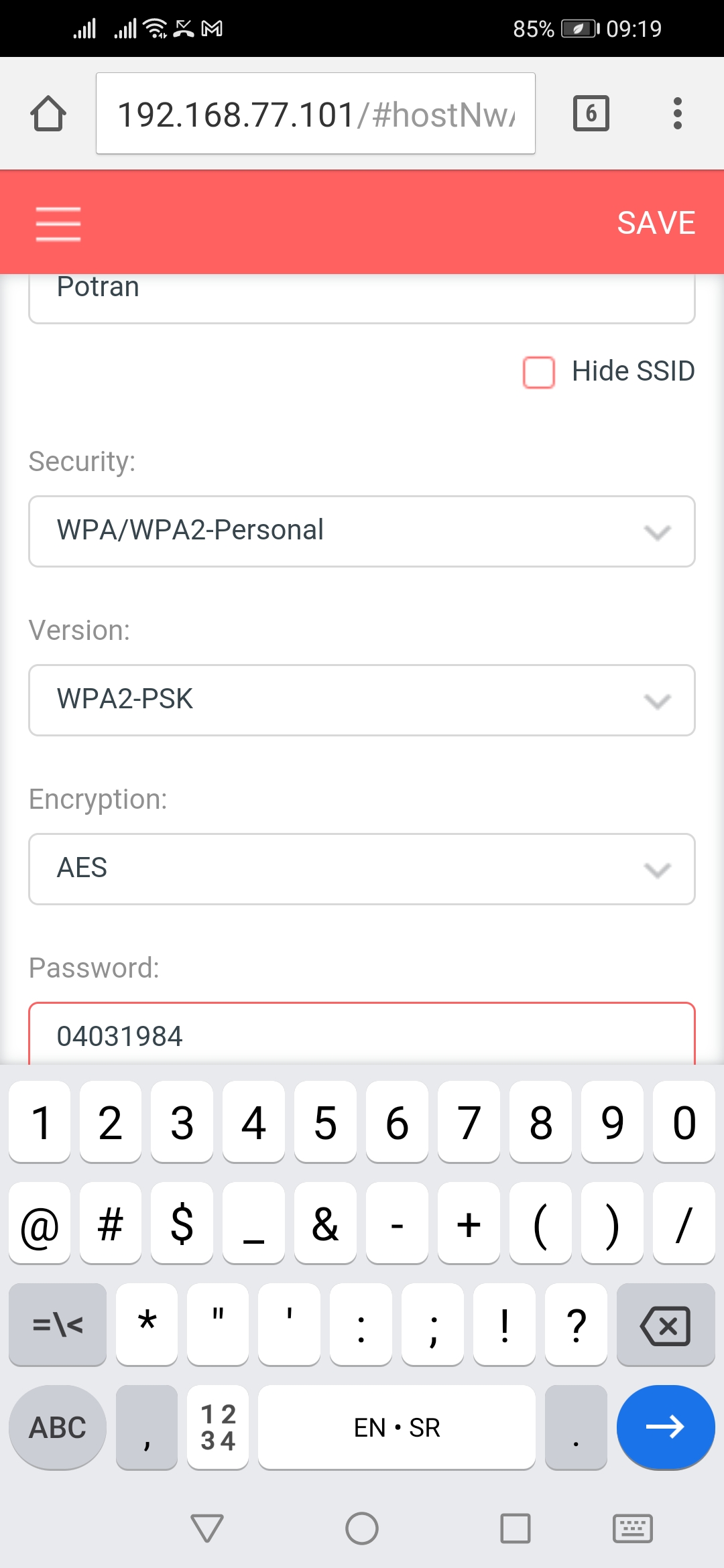Open the browser three-dot menu
This screenshot has height=1568, width=724.
678,113
